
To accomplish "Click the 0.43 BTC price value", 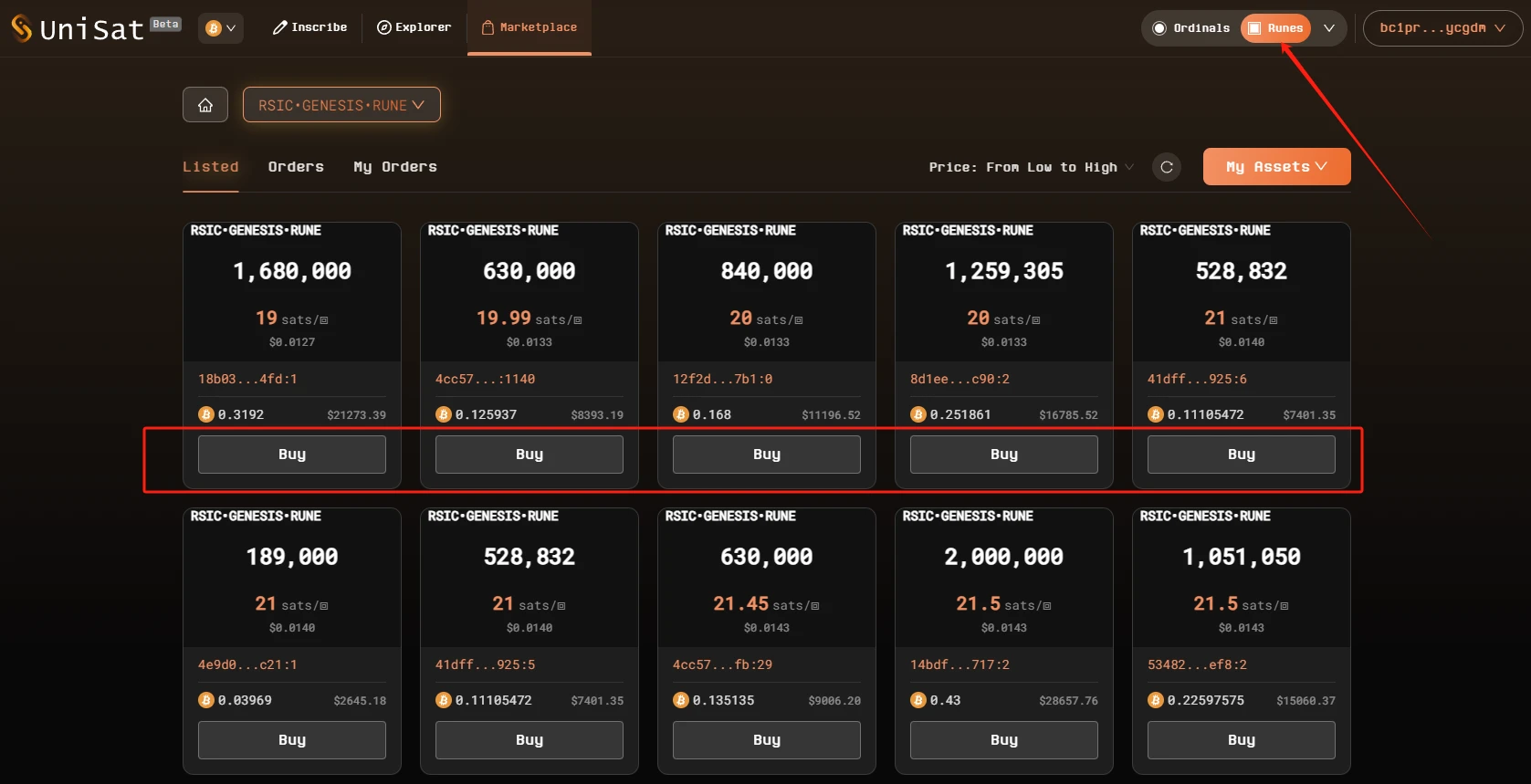I will [946, 700].
